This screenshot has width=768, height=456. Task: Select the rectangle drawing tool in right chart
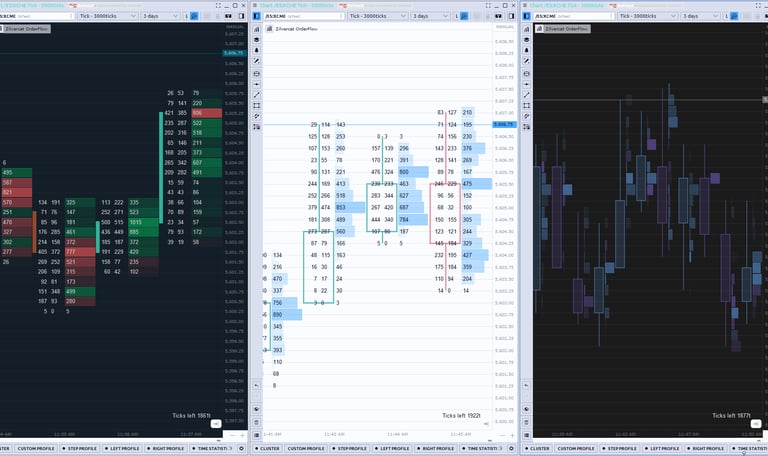point(526,106)
